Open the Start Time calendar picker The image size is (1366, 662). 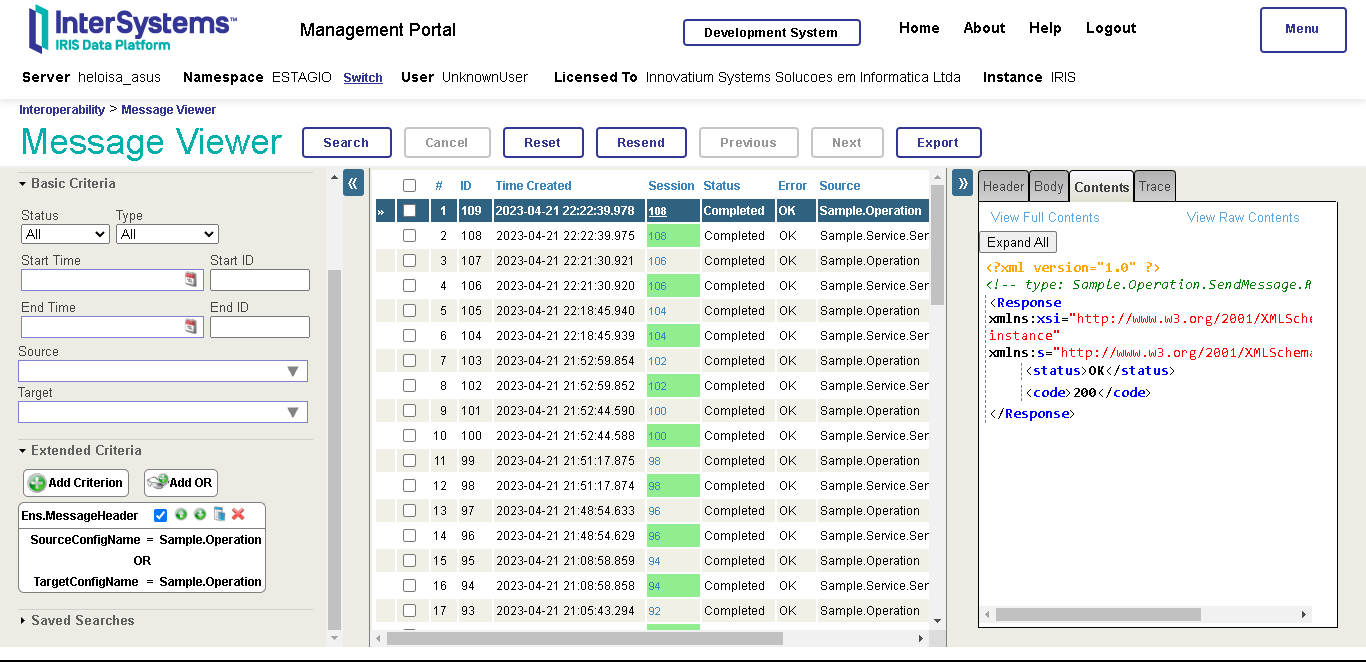click(x=191, y=280)
